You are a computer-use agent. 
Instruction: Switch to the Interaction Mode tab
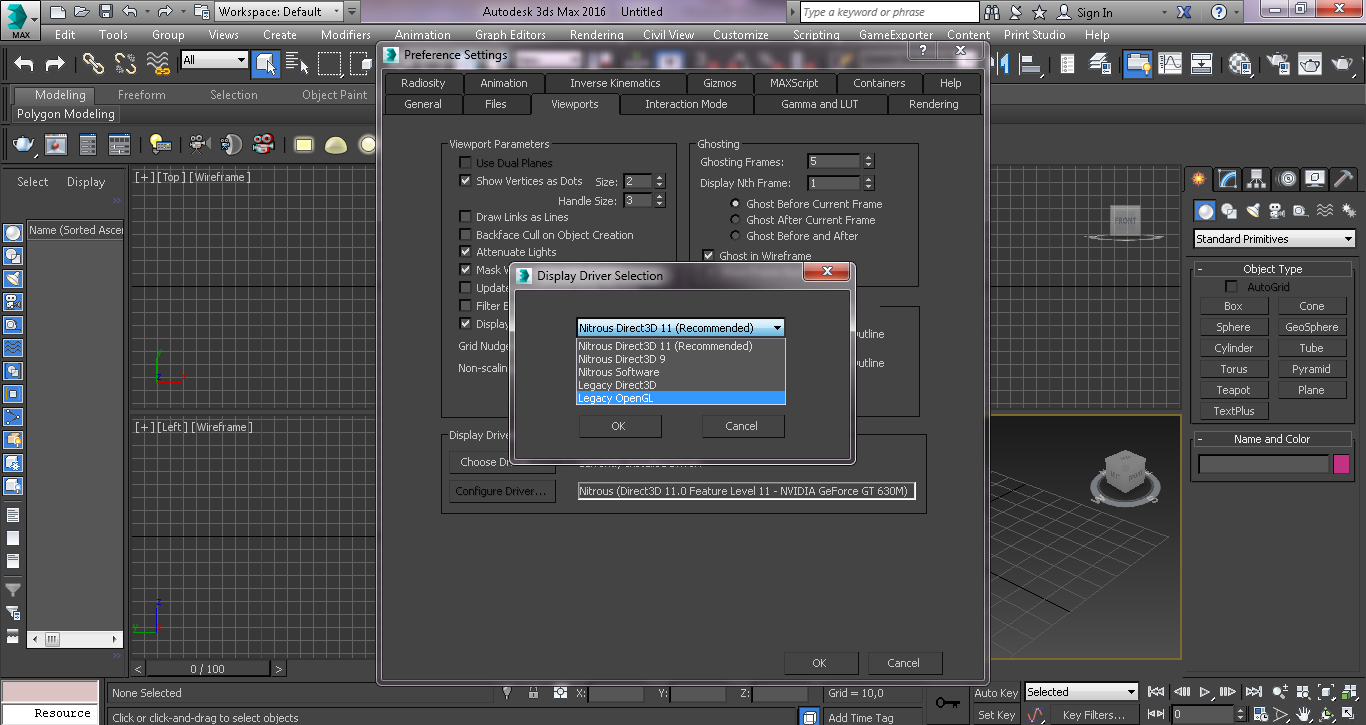686,104
